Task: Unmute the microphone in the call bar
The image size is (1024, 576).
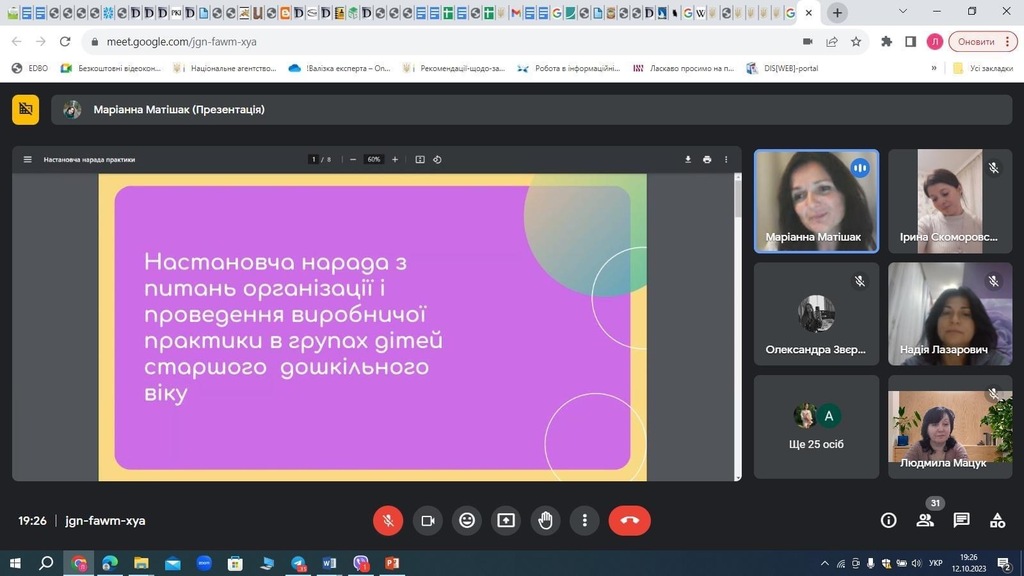Action: (388, 520)
